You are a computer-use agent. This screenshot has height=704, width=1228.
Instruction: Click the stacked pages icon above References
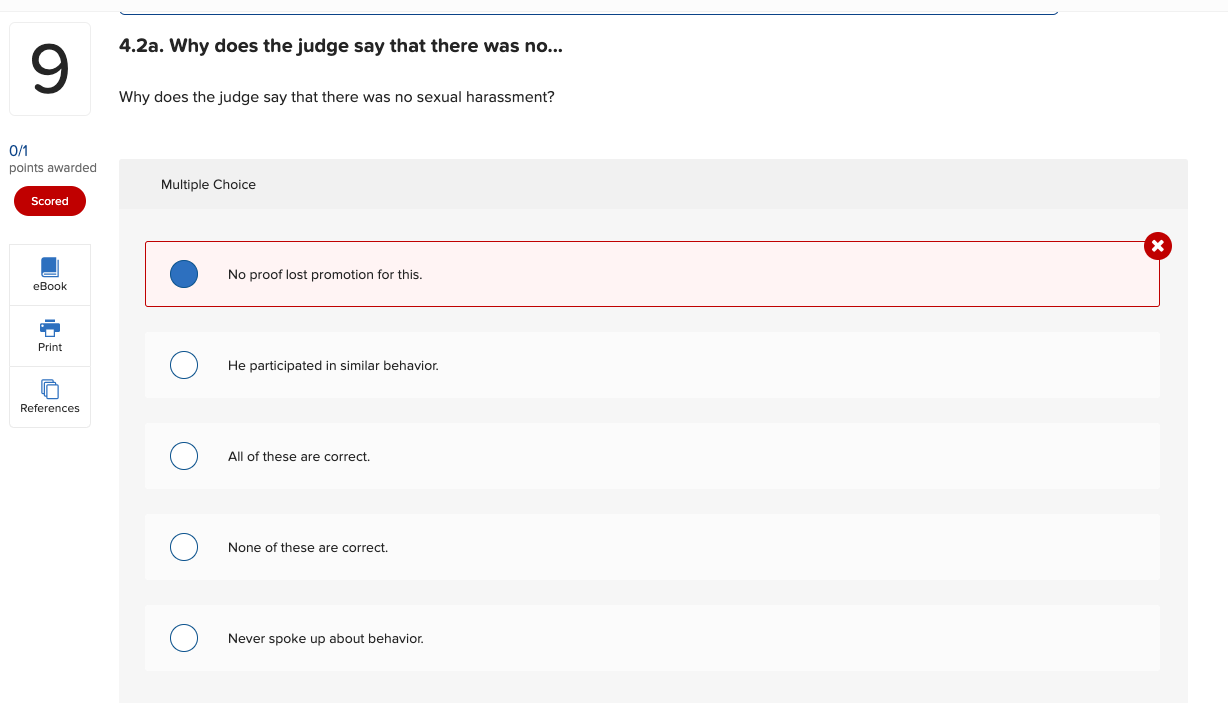tap(49, 390)
